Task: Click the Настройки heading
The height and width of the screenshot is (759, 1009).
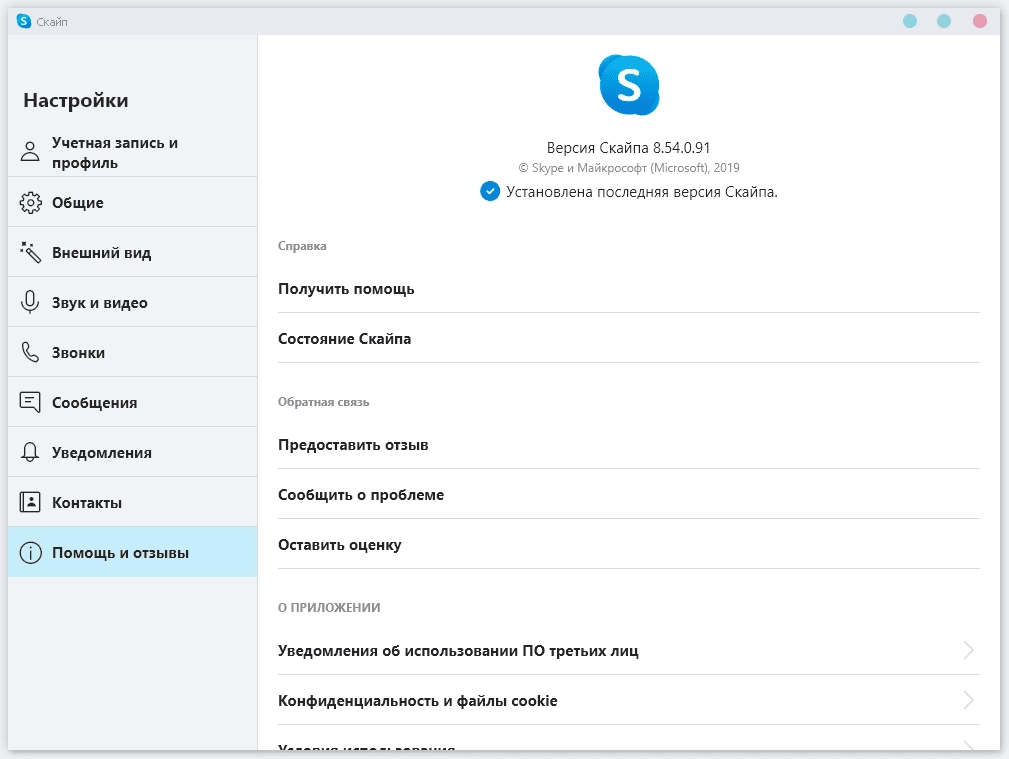Action: pyautogui.click(x=76, y=100)
